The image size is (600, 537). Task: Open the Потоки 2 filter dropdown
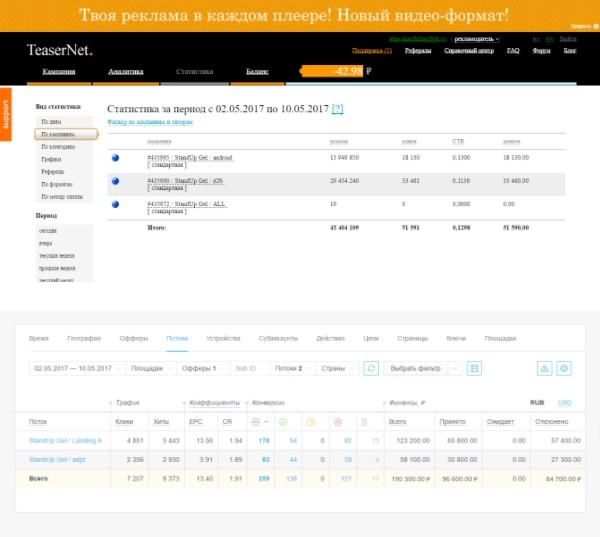coord(293,368)
